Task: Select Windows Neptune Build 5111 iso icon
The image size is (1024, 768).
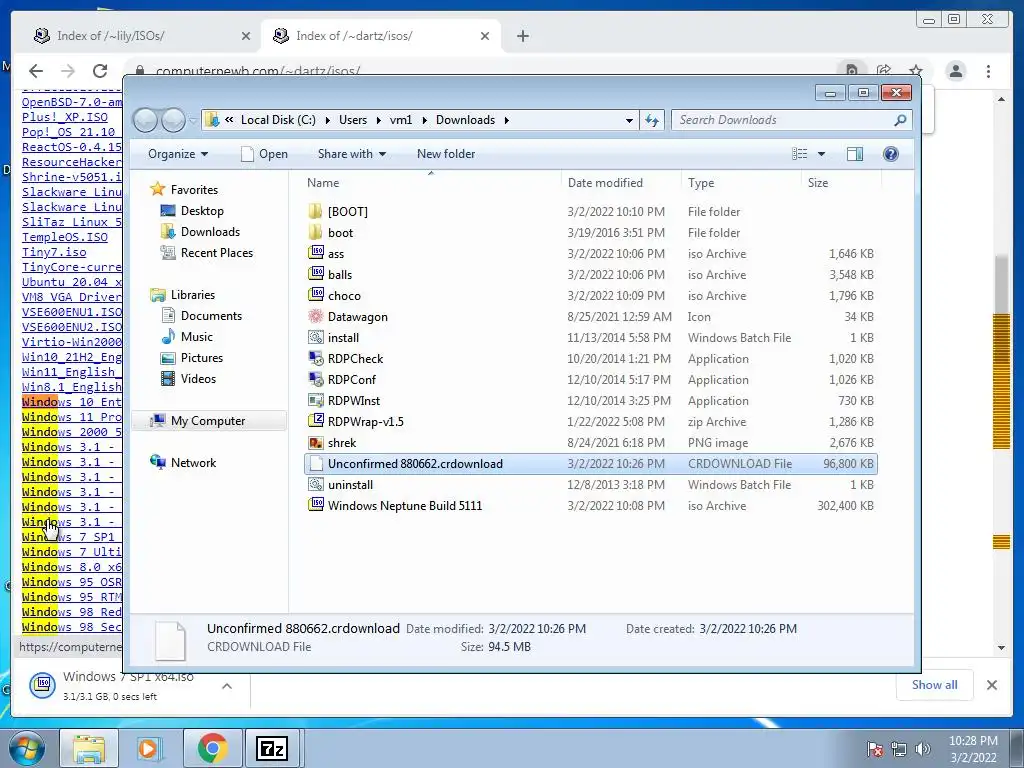Action: [316, 505]
